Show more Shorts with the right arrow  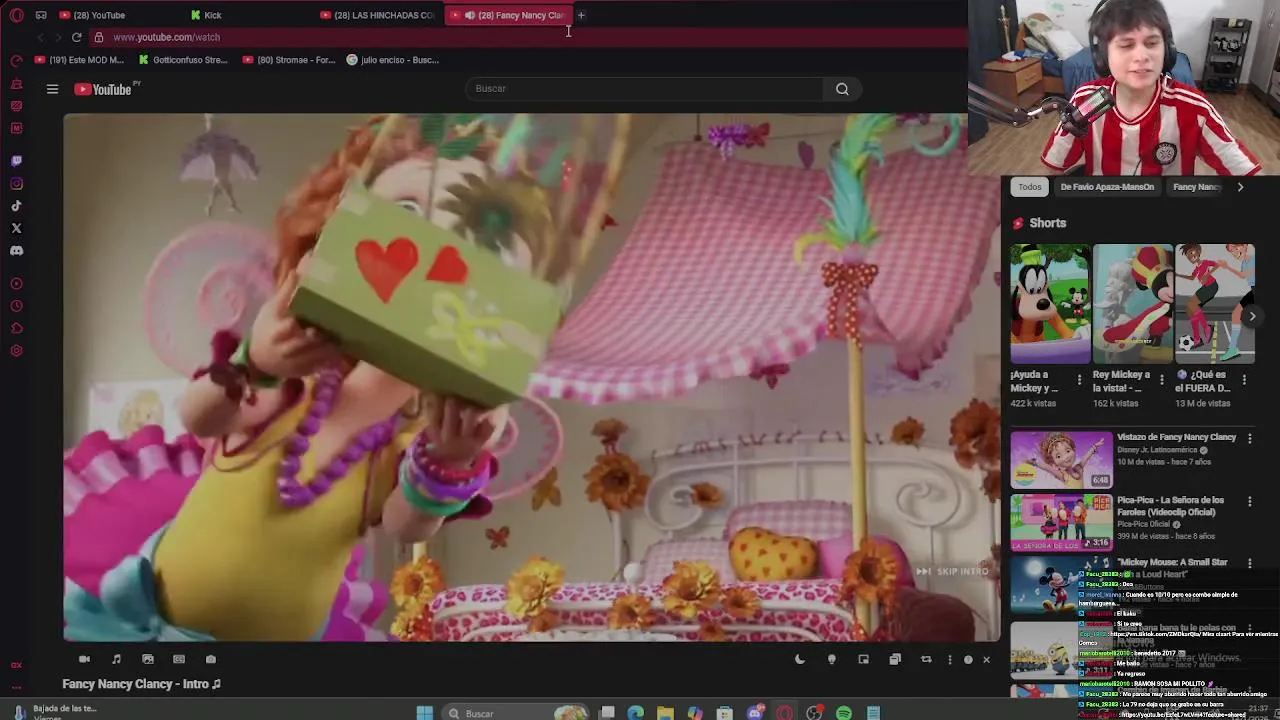(x=1252, y=316)
